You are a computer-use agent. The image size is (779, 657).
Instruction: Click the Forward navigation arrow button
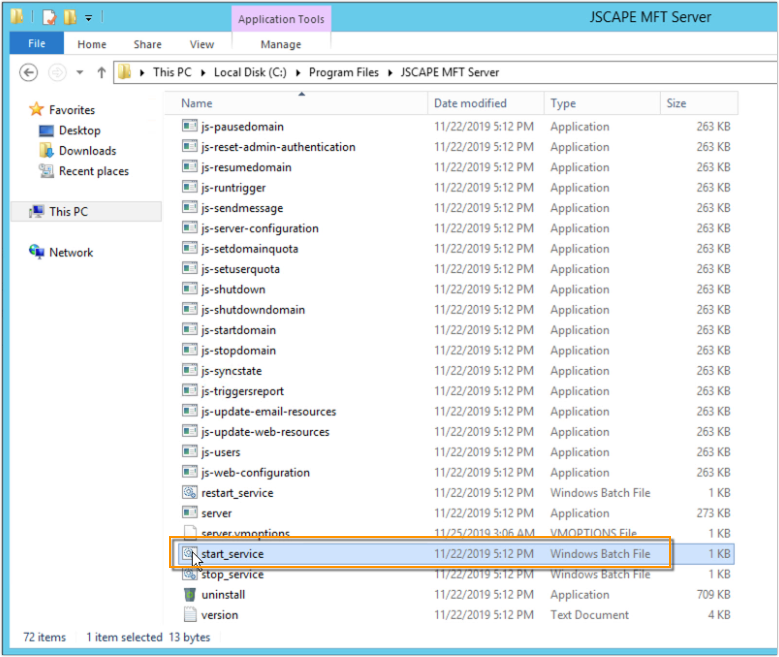(57, 73)
